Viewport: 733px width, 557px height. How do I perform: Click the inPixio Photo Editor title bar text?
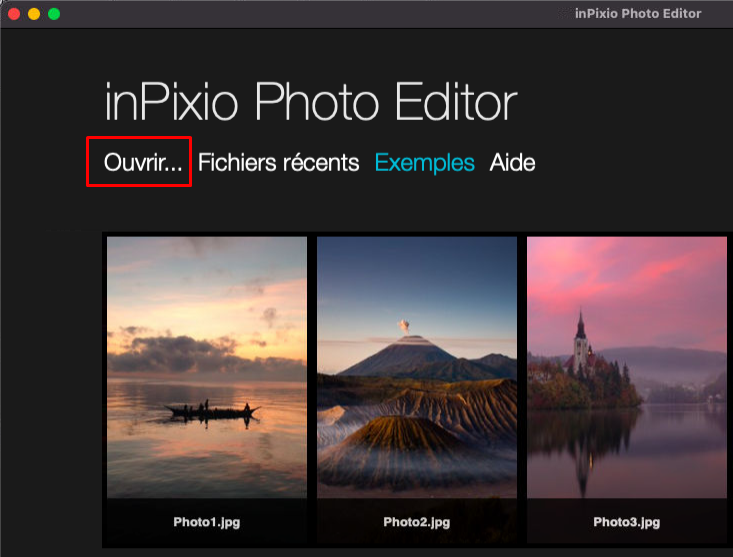pos(638,14)
